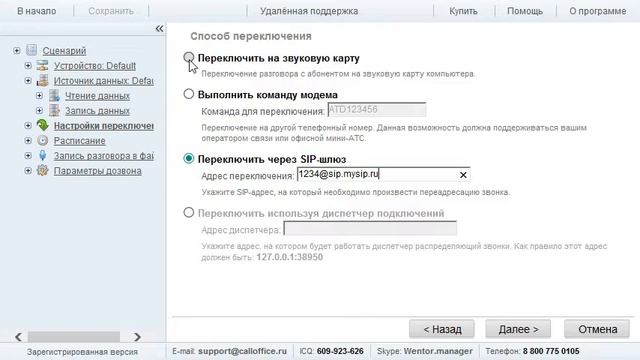
Task: Open the Расписание link
Action: [80, 141]
